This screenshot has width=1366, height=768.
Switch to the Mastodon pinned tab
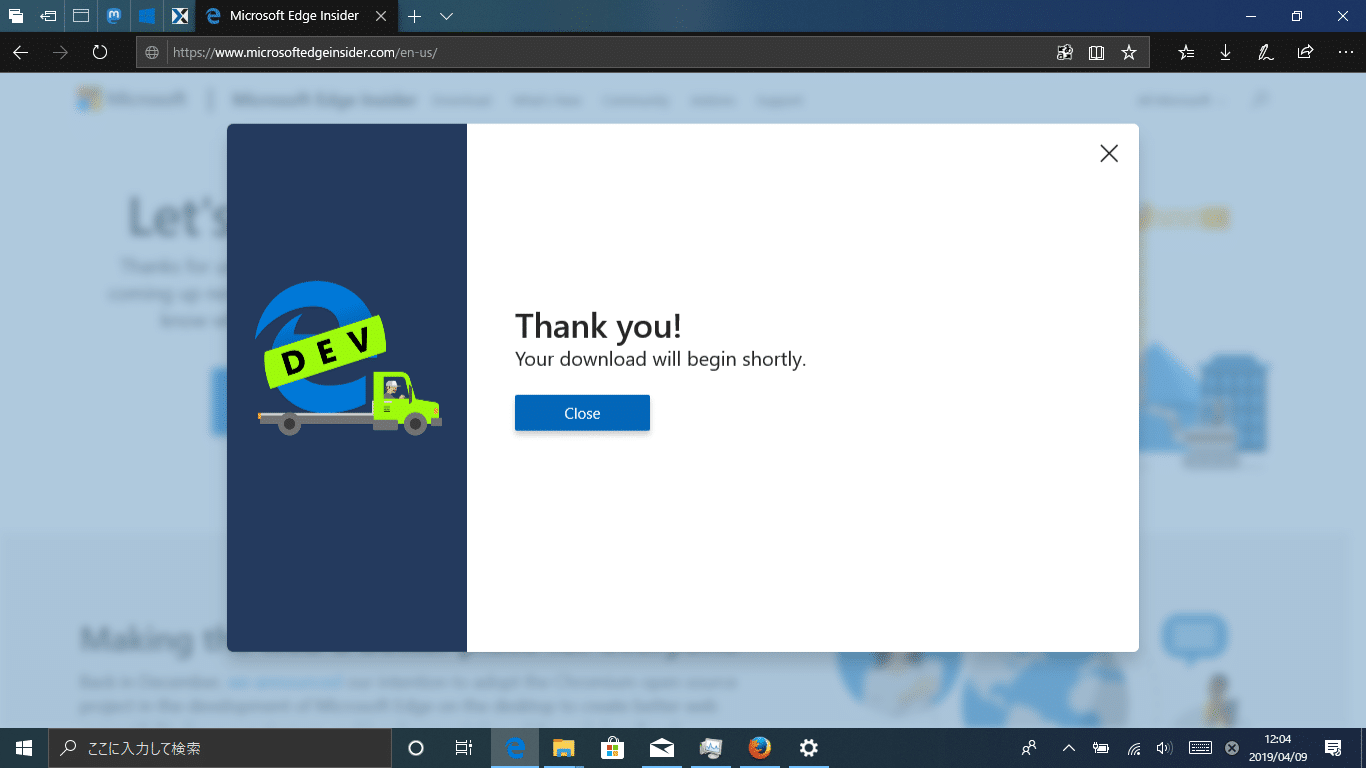point(115,16)
